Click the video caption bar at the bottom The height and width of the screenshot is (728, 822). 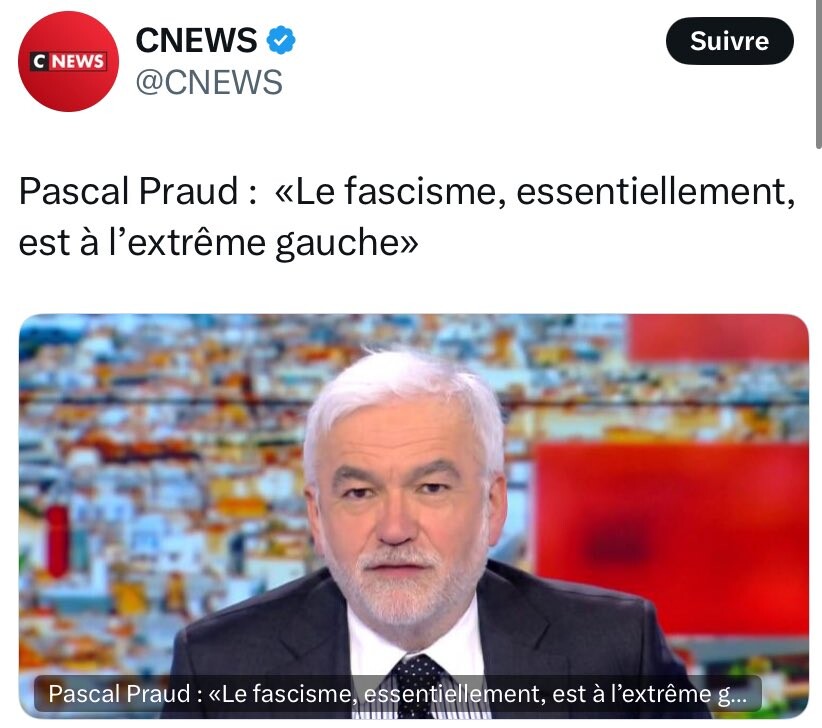point(397,694)
